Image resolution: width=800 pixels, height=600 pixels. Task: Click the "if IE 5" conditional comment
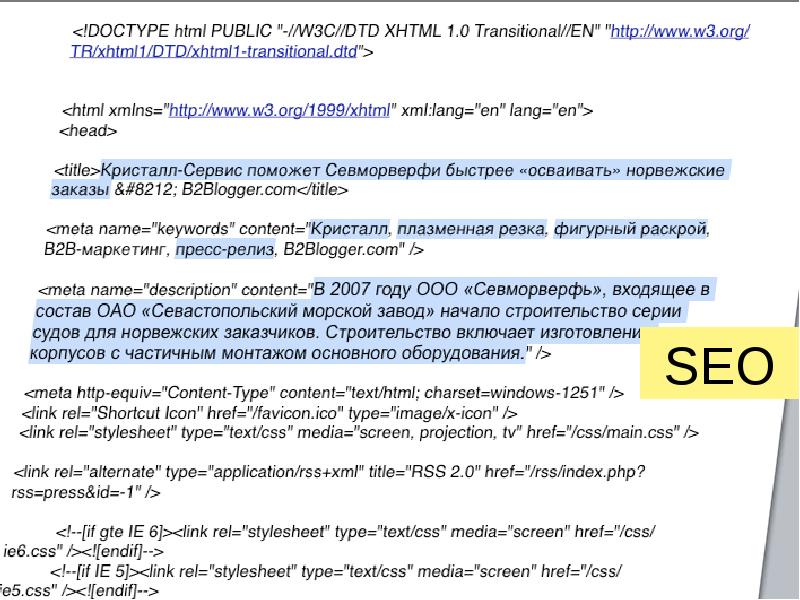pos(100,571)
